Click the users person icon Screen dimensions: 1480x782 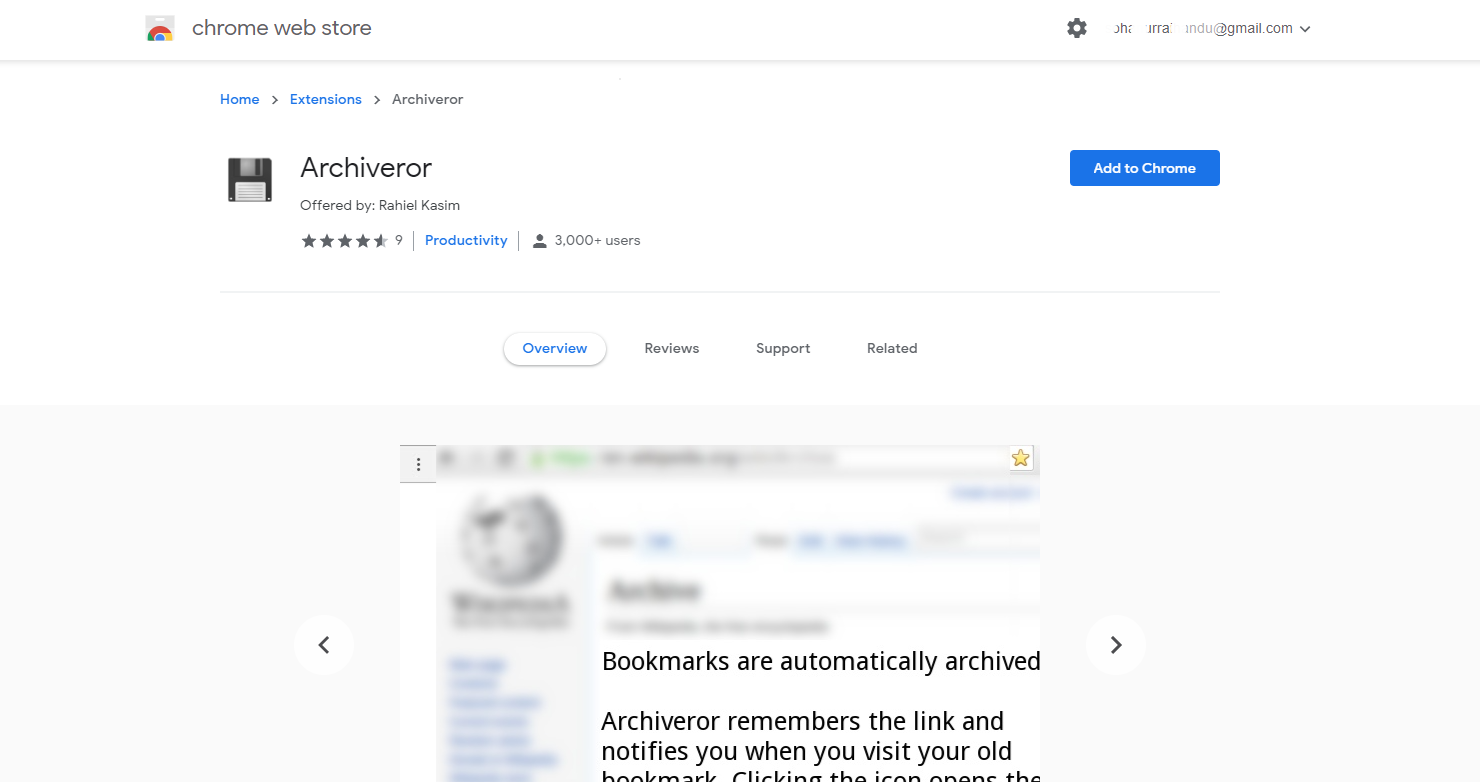coord(540,241)
